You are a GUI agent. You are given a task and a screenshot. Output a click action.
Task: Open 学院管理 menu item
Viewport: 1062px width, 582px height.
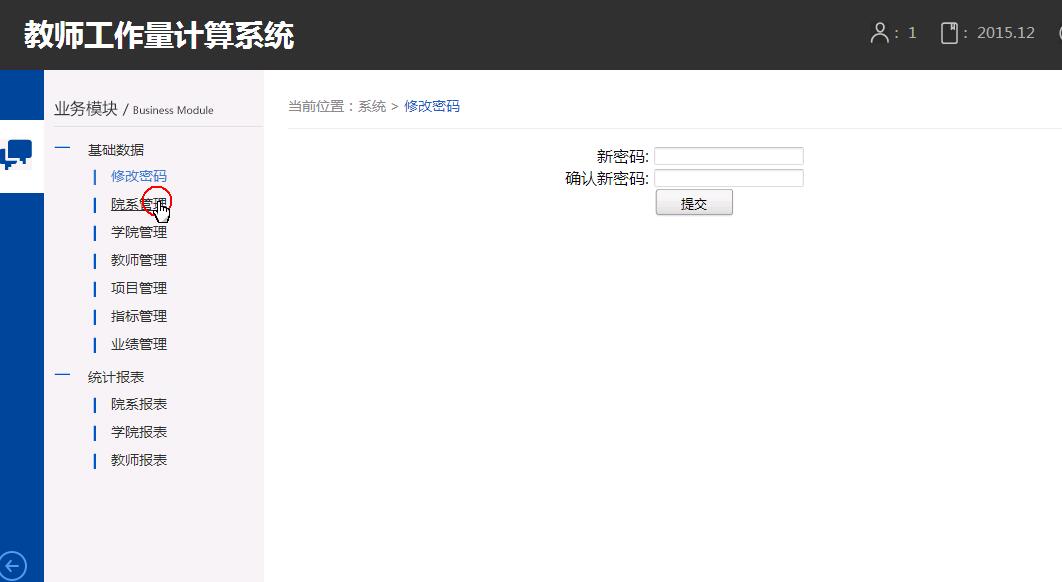(139, 232)
